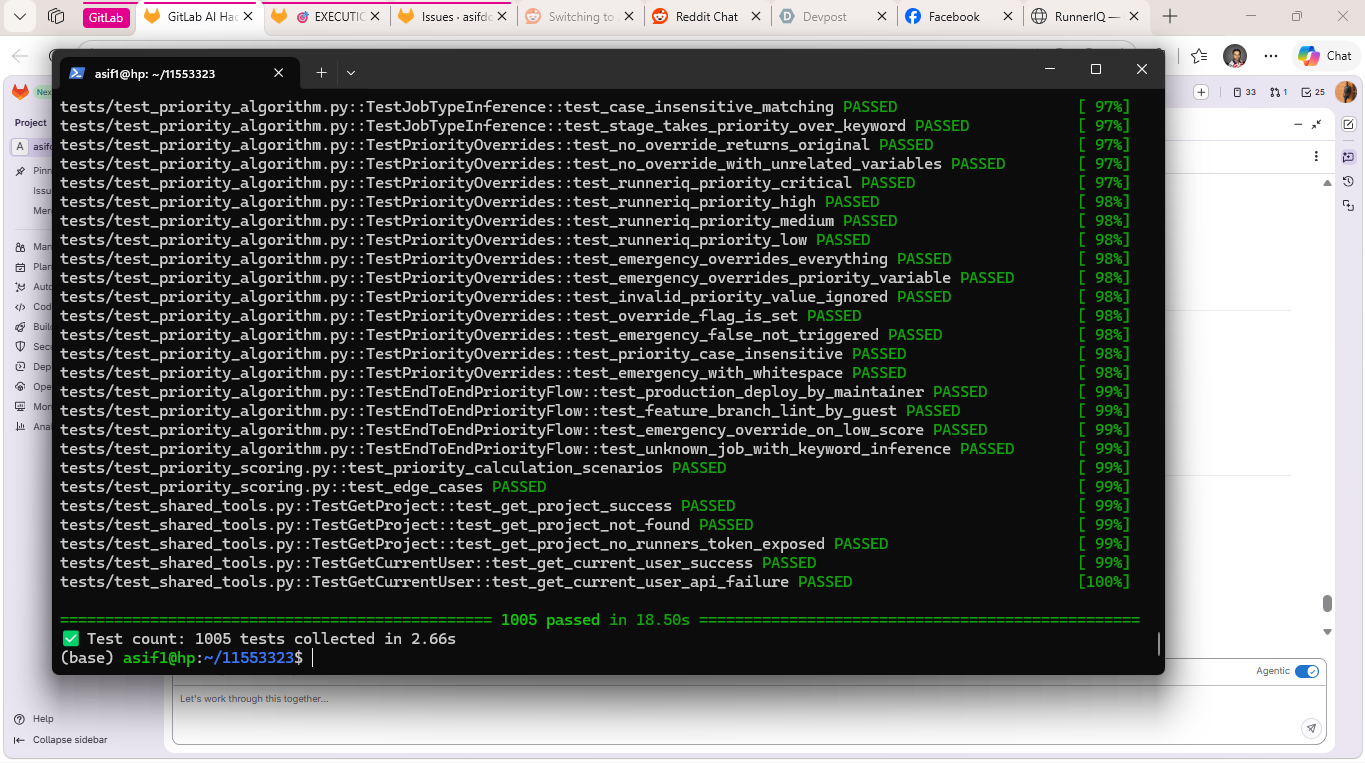1365x763 pixels.
Task: Open the browser favorites star icon
Action: (x=1199, y=56)
